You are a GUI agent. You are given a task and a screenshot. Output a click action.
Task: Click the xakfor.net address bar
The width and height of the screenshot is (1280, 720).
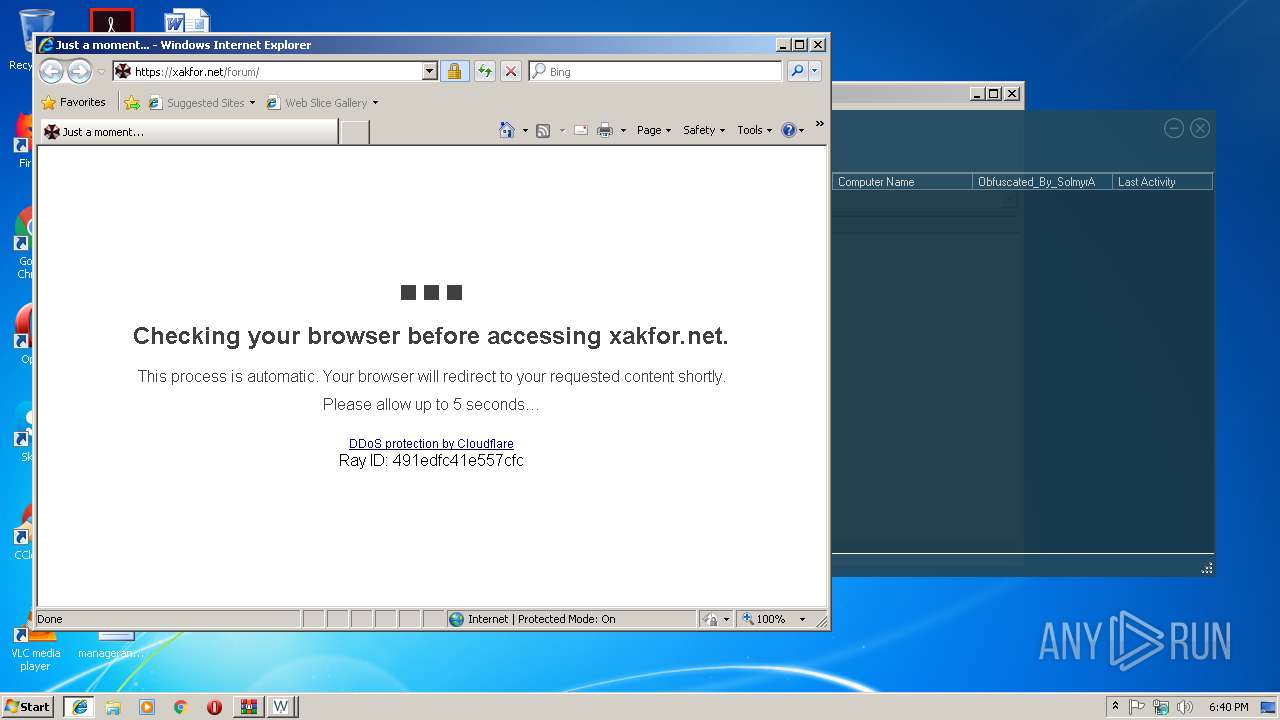[267, 71]
